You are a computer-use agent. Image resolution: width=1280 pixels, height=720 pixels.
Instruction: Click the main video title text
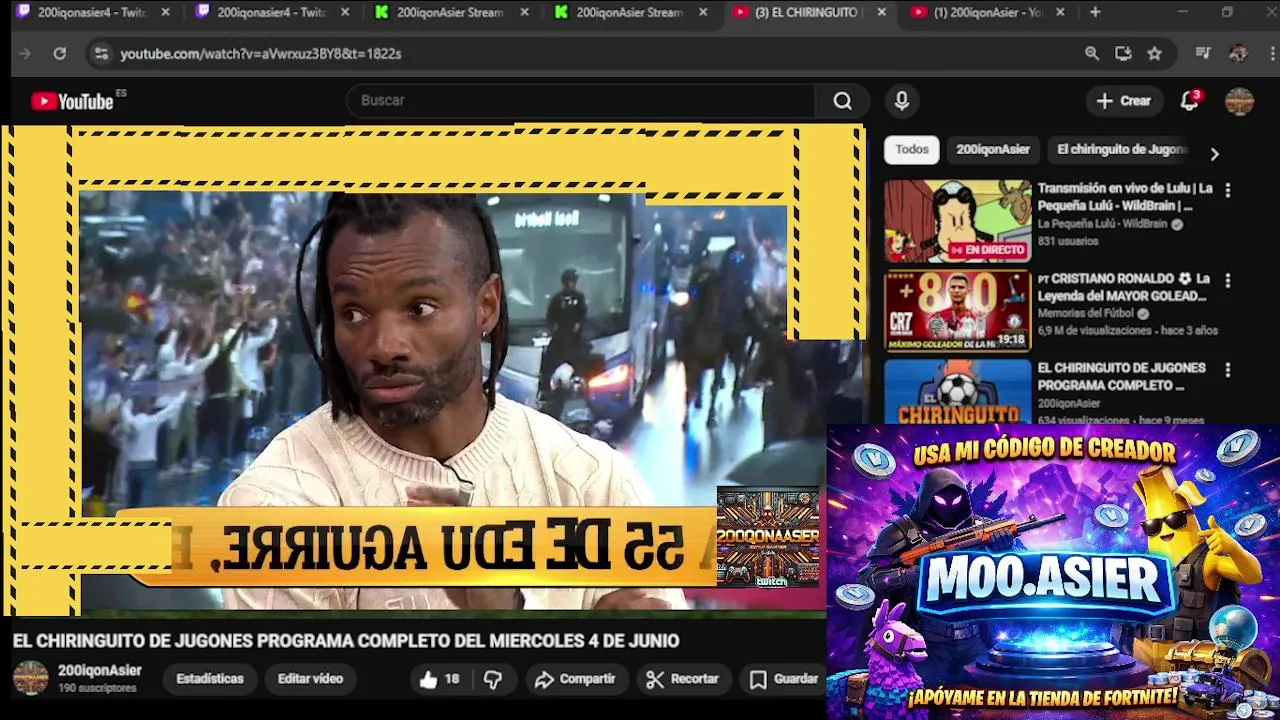346,641
